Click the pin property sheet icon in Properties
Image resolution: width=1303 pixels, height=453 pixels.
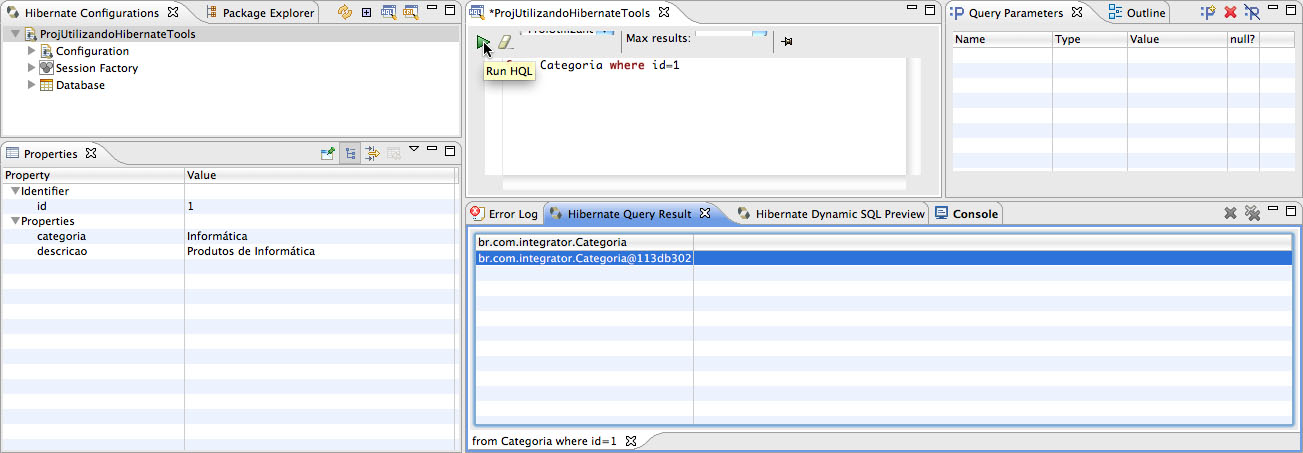(327, 154)
